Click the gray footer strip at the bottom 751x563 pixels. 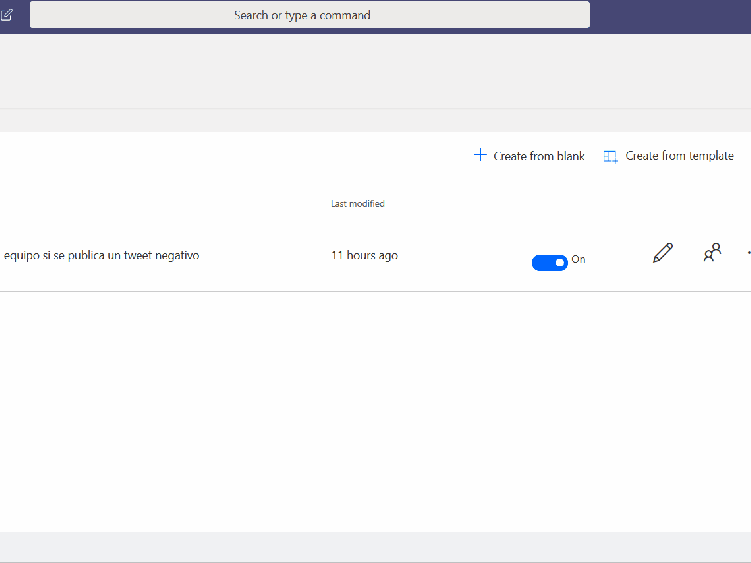(375, 546)
